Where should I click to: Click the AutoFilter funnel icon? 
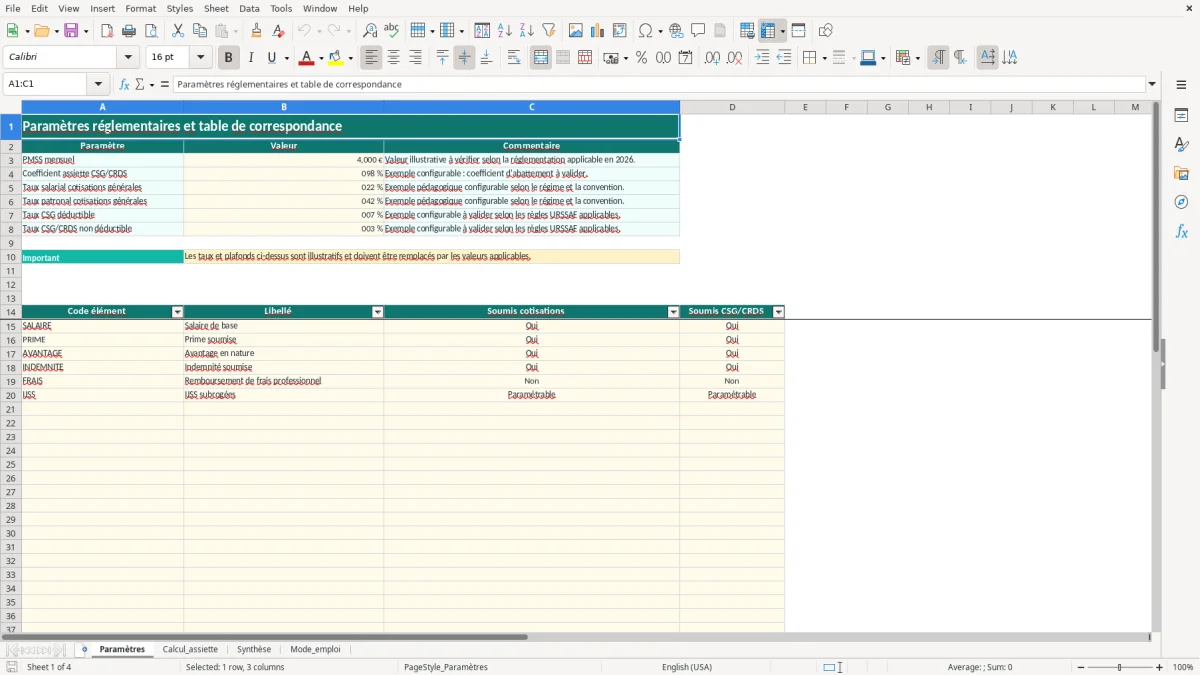[549, 31]
